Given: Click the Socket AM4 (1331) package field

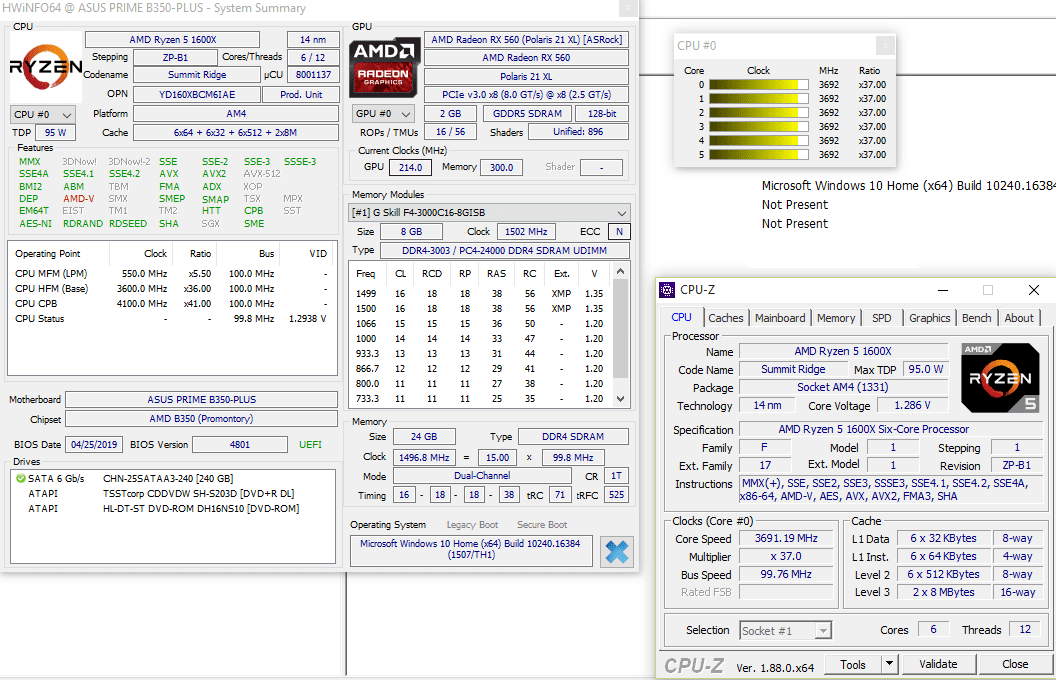Looking at the screenshot, I should coord(843,388).
